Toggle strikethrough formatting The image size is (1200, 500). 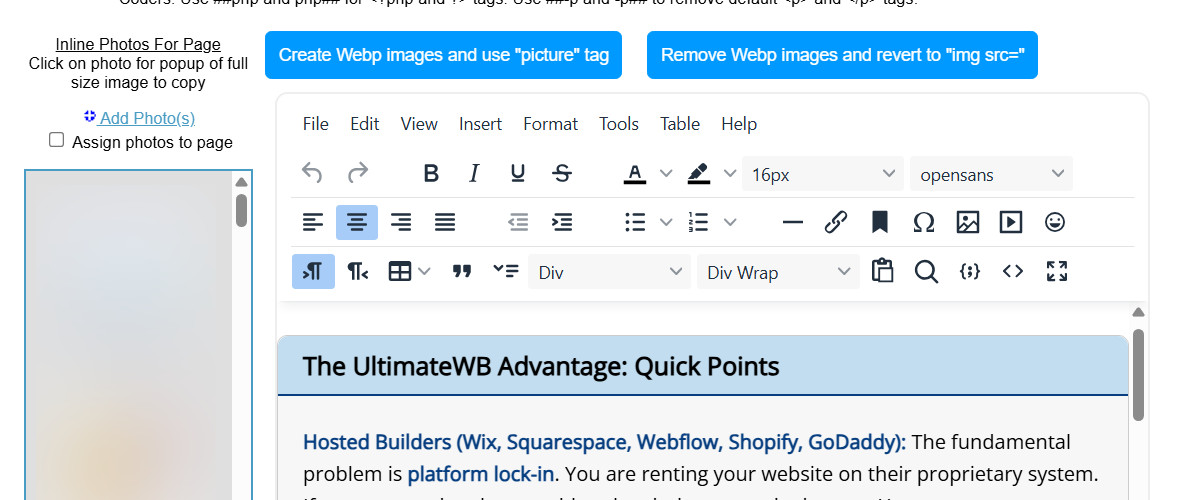tap(562, 174)
